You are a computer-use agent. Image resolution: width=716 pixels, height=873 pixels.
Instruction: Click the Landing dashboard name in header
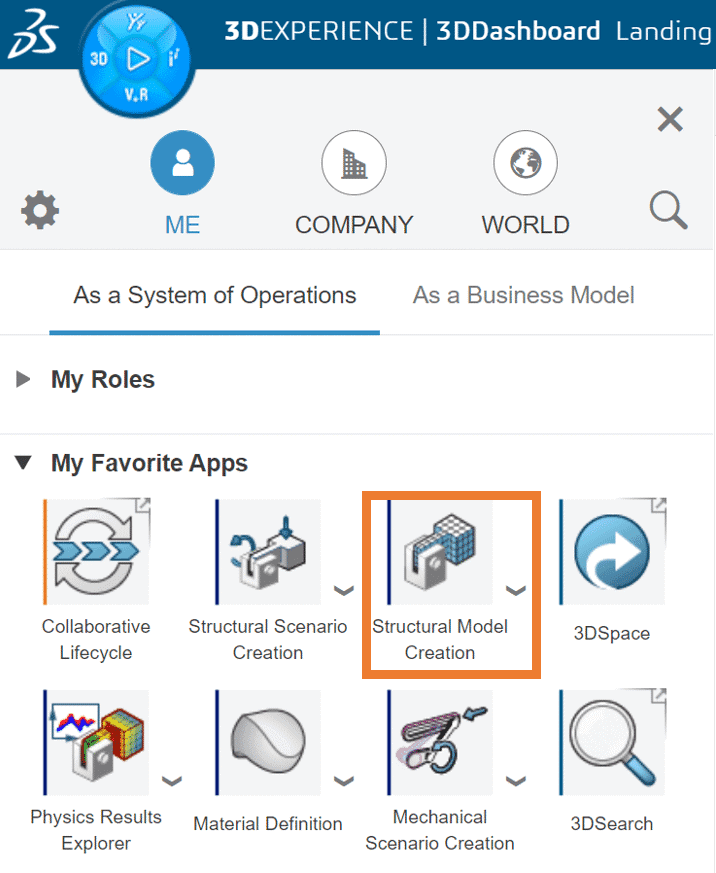pyautogui.click(x=663, y=31)
